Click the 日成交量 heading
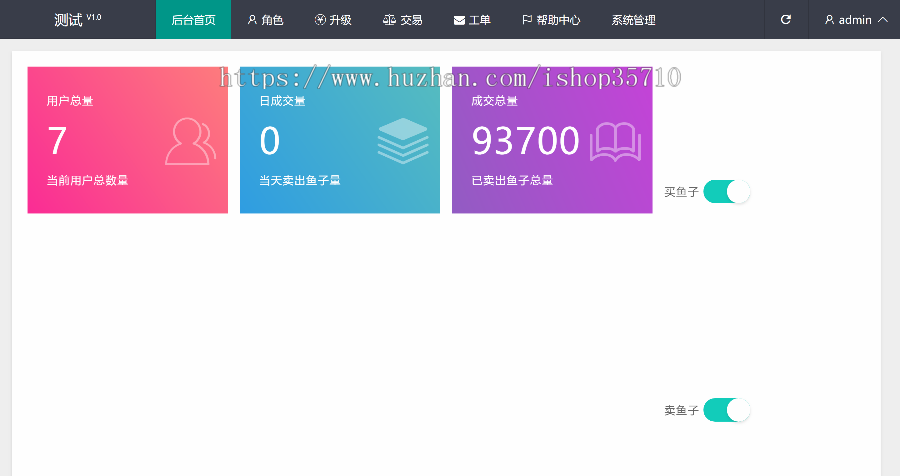The width and height of the screenshot is (900, 476). [282, 101]
